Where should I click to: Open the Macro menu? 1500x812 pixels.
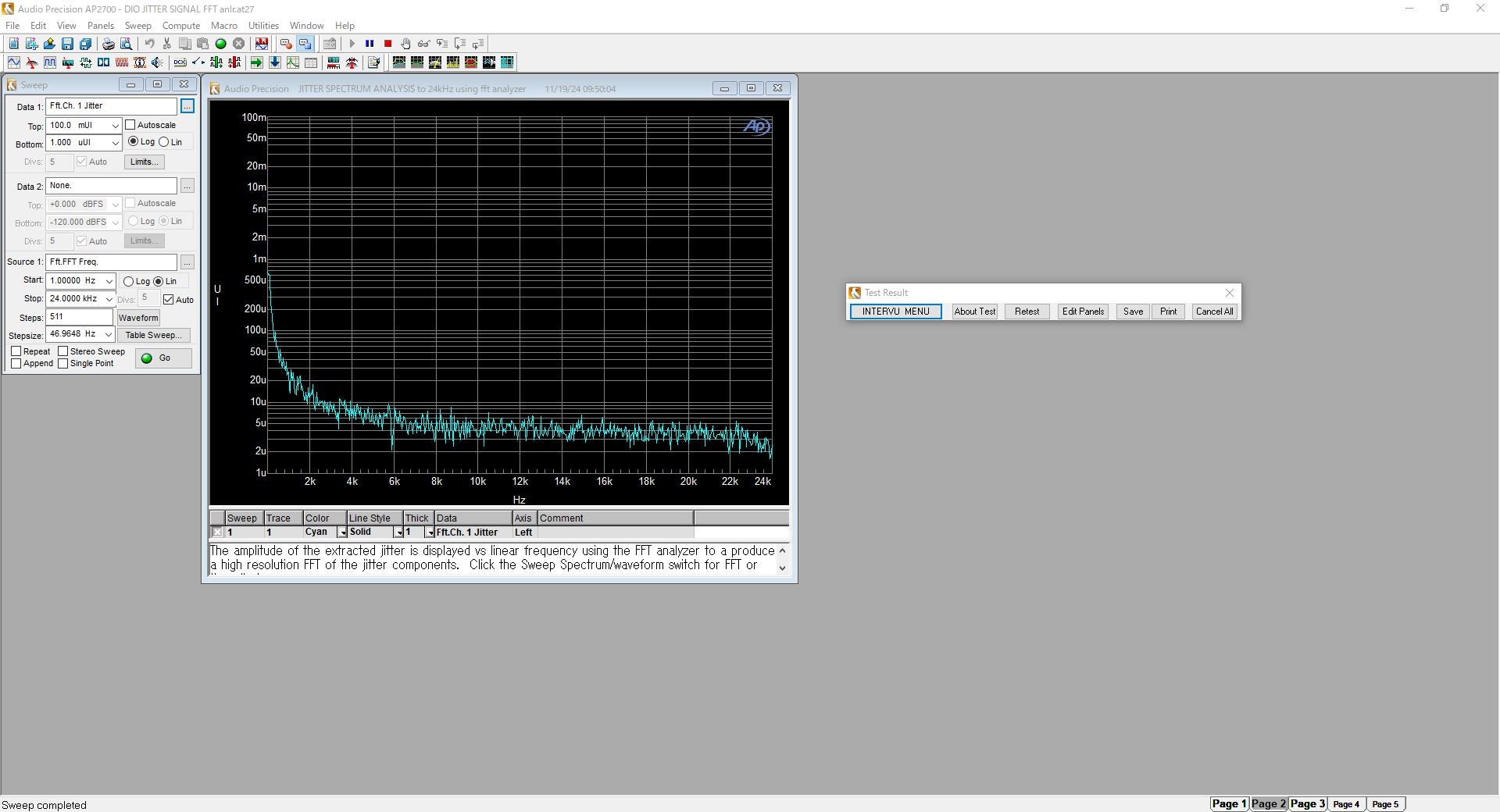click(224, 26)
